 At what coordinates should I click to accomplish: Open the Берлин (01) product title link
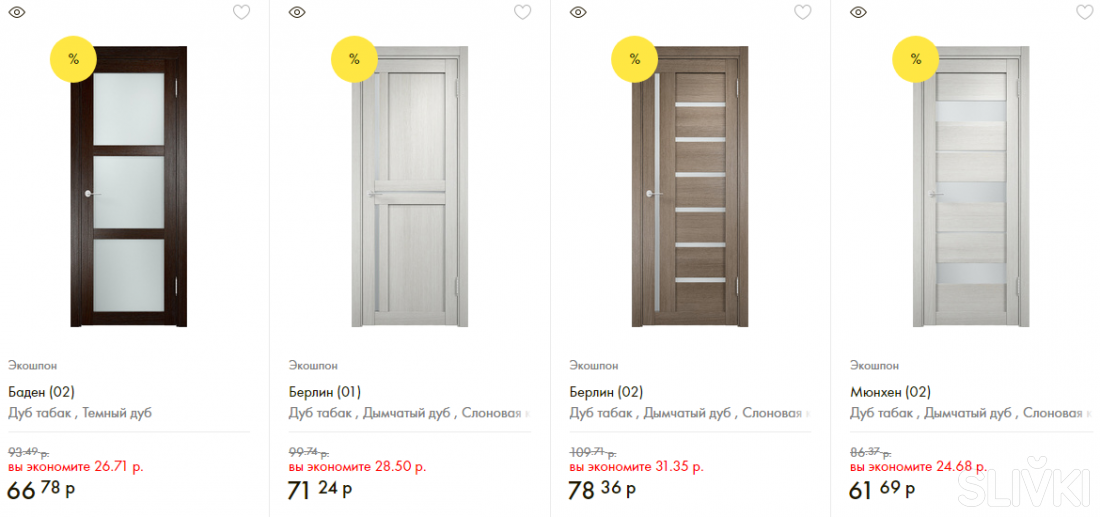(x=324, y=392)
